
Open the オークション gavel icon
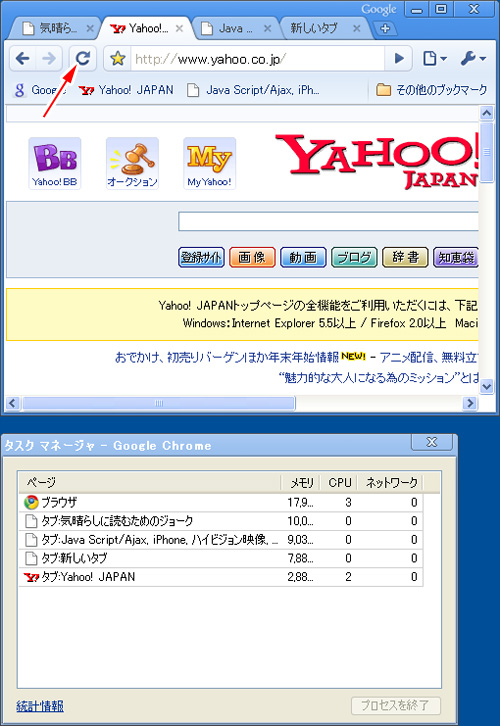[x=132, y=163]
